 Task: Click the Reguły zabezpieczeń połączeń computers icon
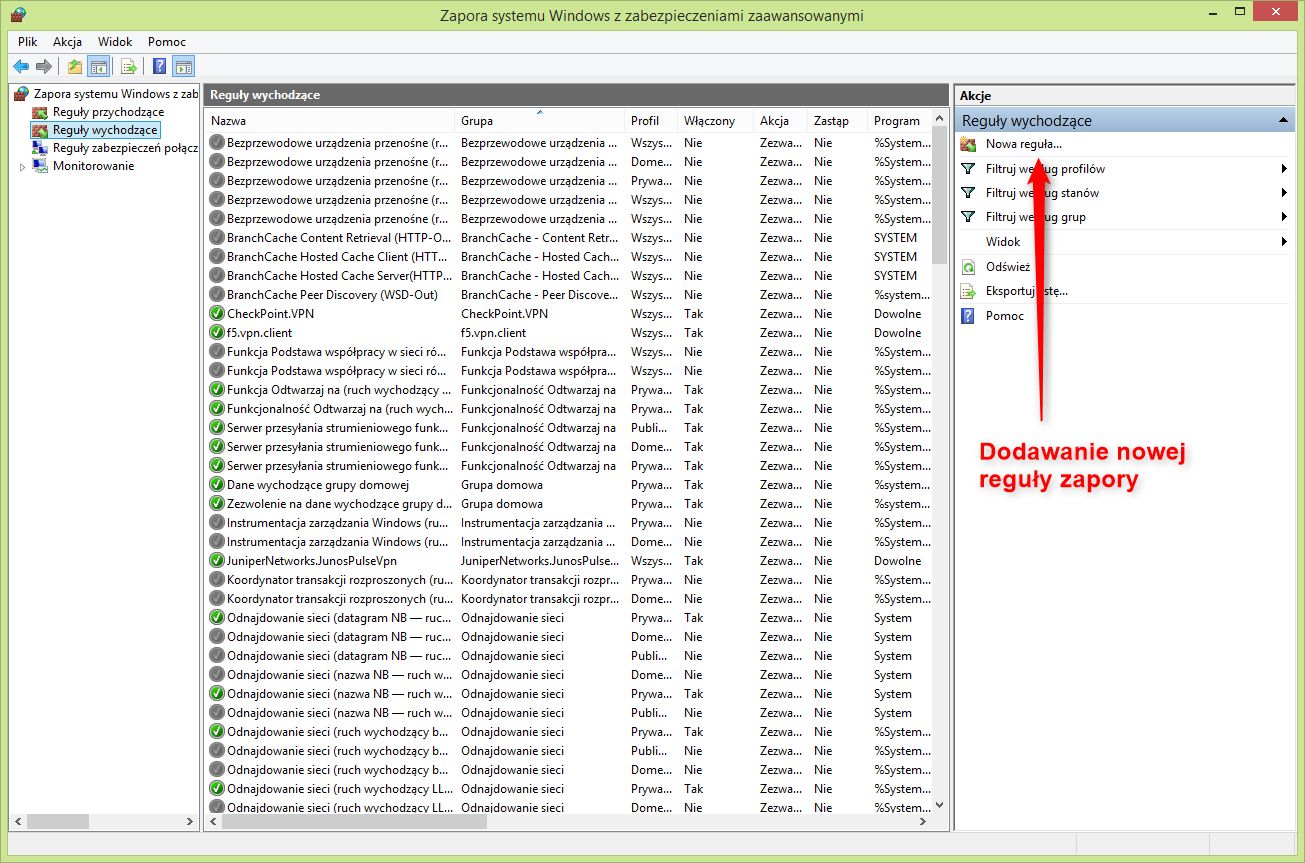click(40, 148)
